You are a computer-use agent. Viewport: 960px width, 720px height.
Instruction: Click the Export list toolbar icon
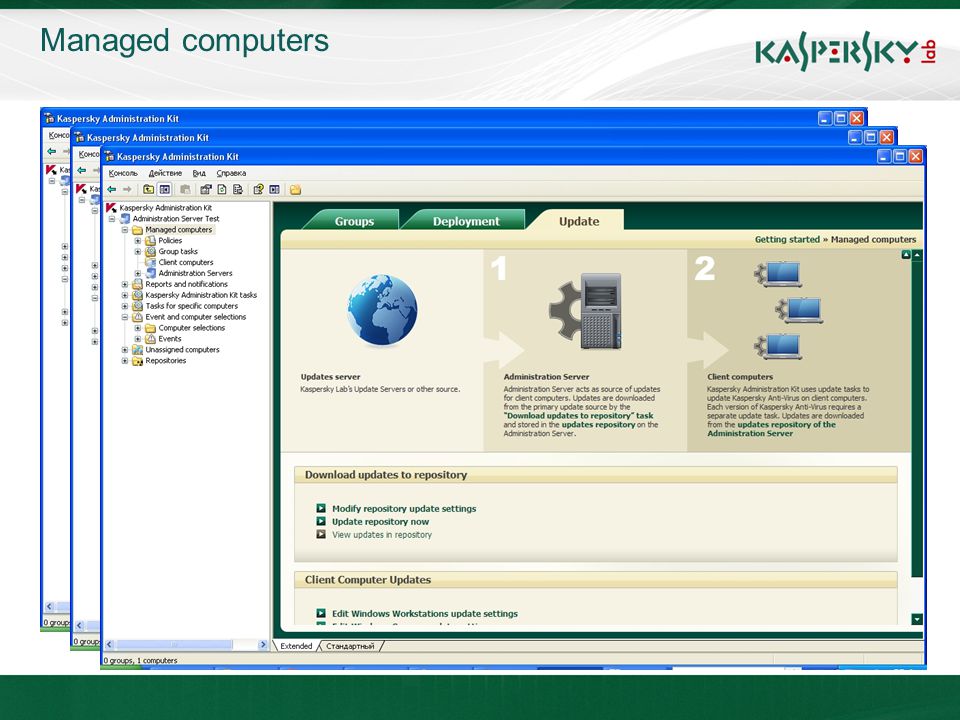pos(238,190)
